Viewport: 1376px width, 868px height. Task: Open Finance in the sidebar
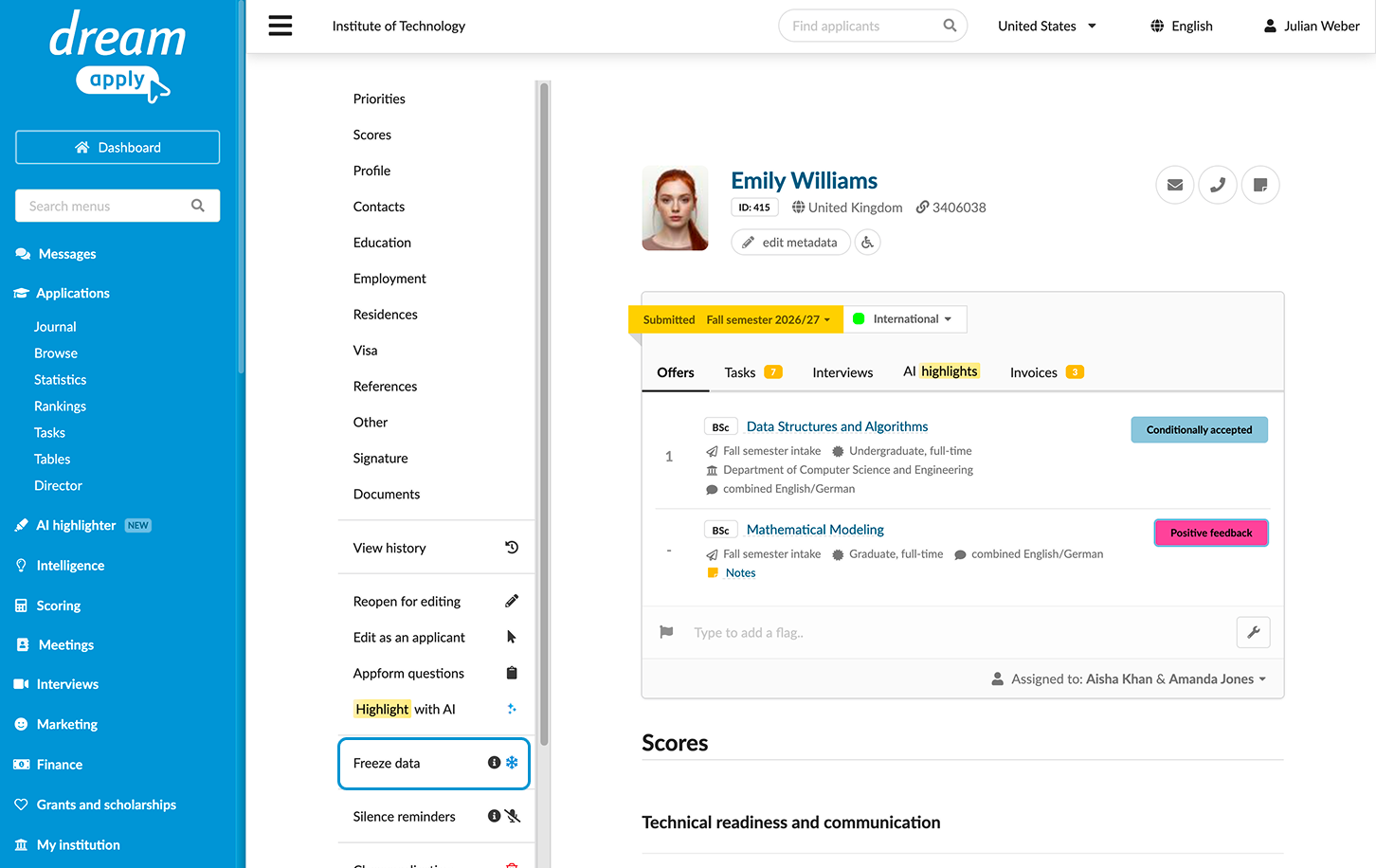(x=48, y=765)
